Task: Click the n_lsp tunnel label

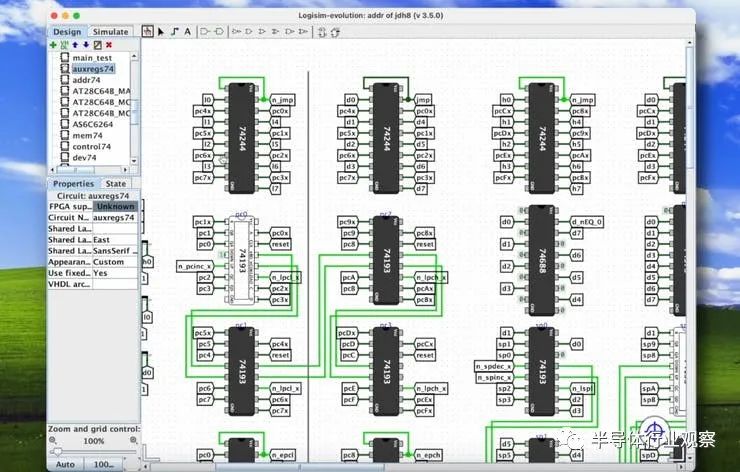Action: pyautogui.click(x=582, y=388)
